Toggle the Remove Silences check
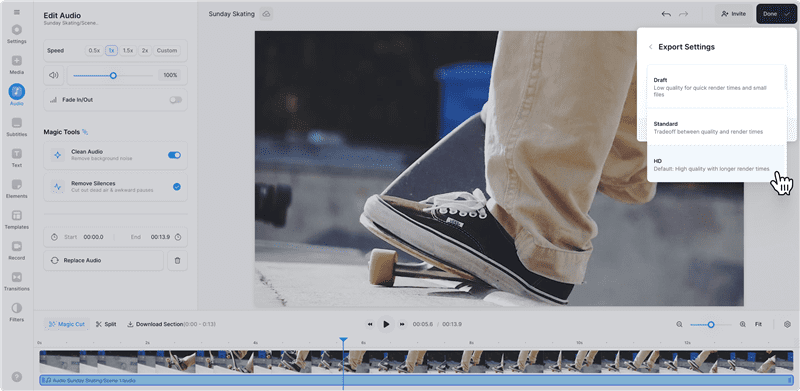 (177, 187)
